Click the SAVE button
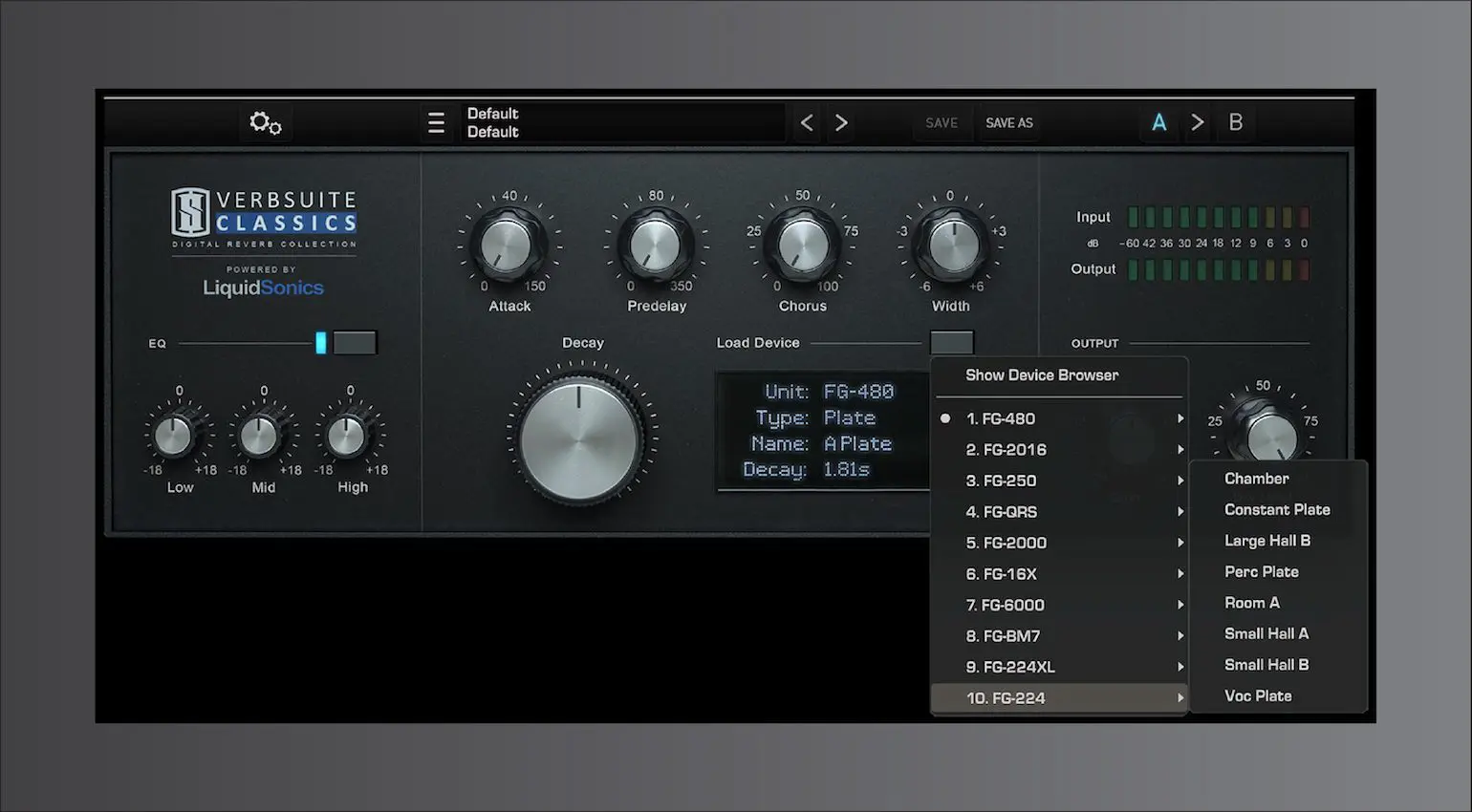The image size is (1472, 812). [941, 122]
